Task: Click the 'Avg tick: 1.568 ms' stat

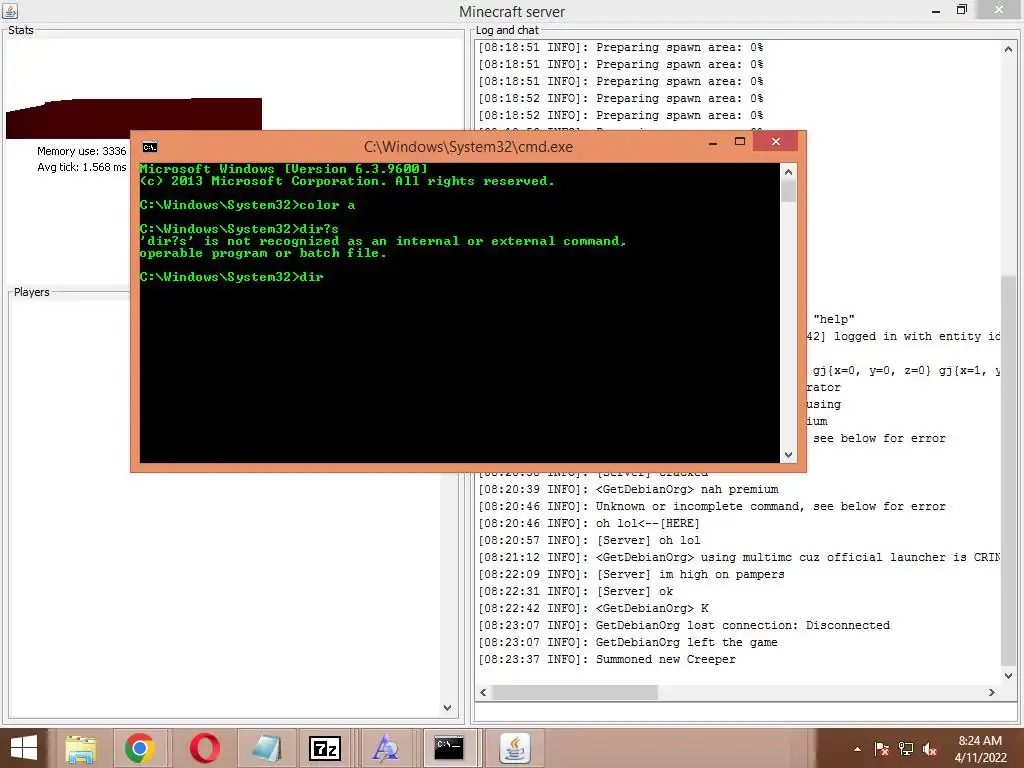Action: click(82, 167)
